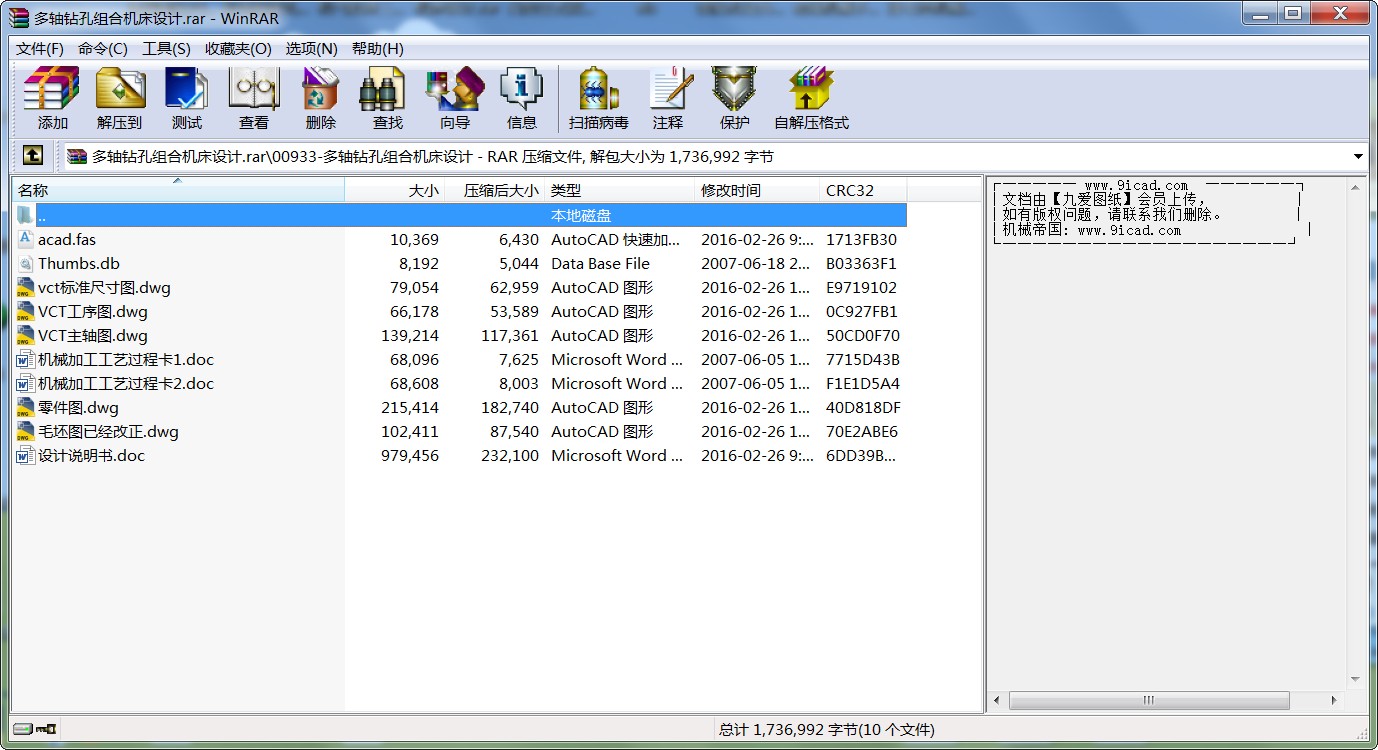Click size 979,456 of 设计说明书.doc
Screen dimensions: 1378x750
click(410, 455)
